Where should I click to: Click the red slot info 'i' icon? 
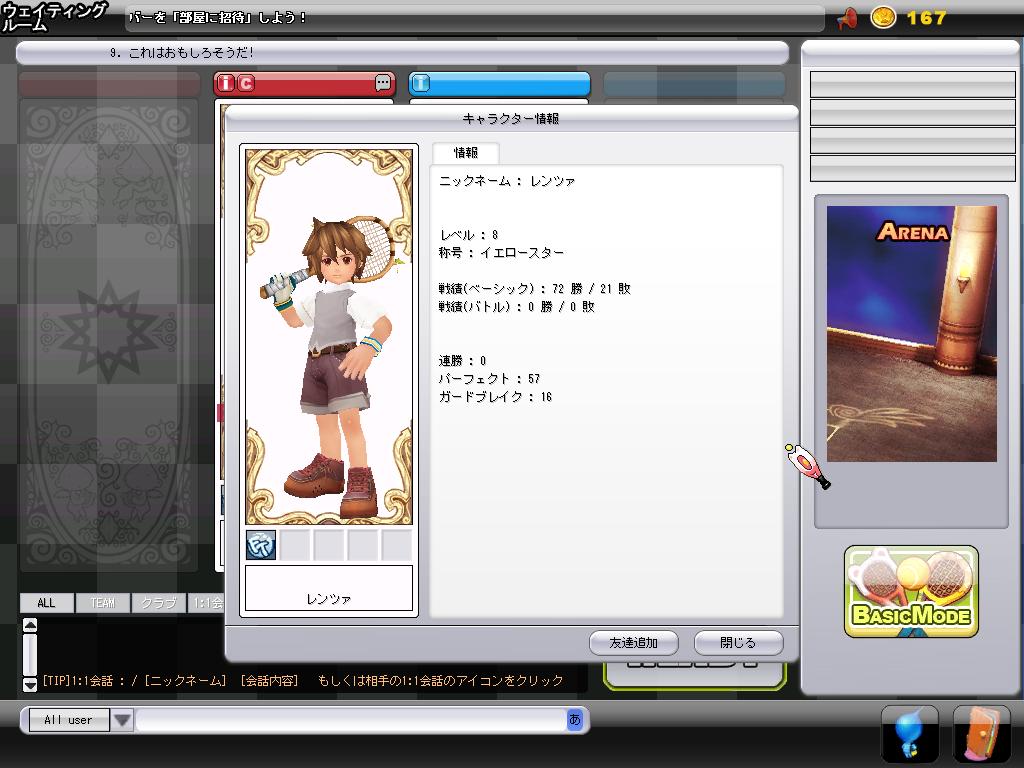(227, 84)
